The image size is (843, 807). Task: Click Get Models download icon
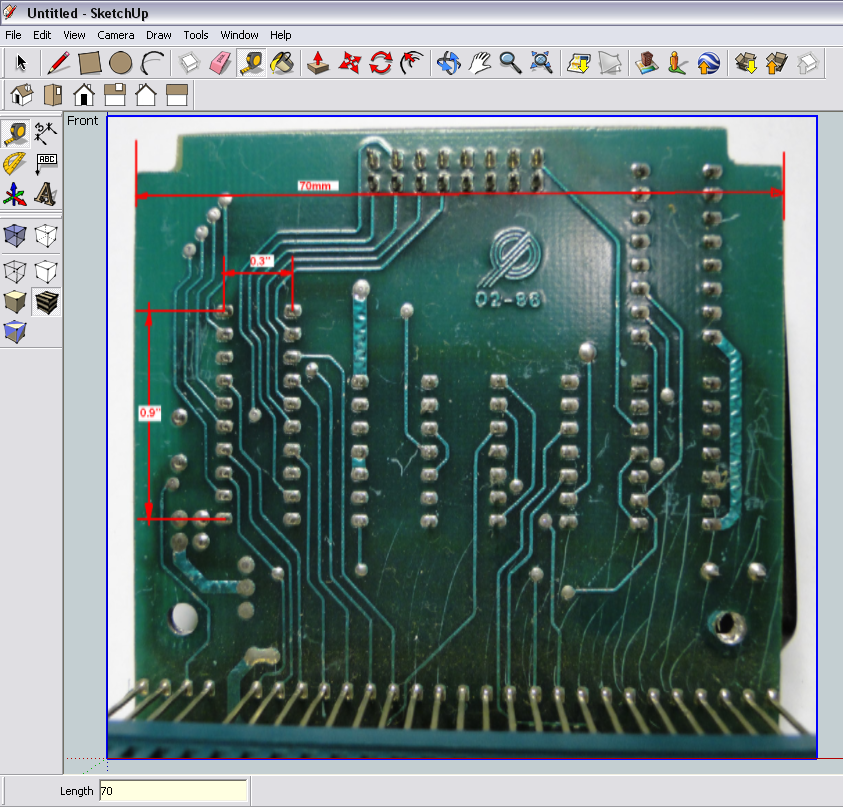click(746, 63)
